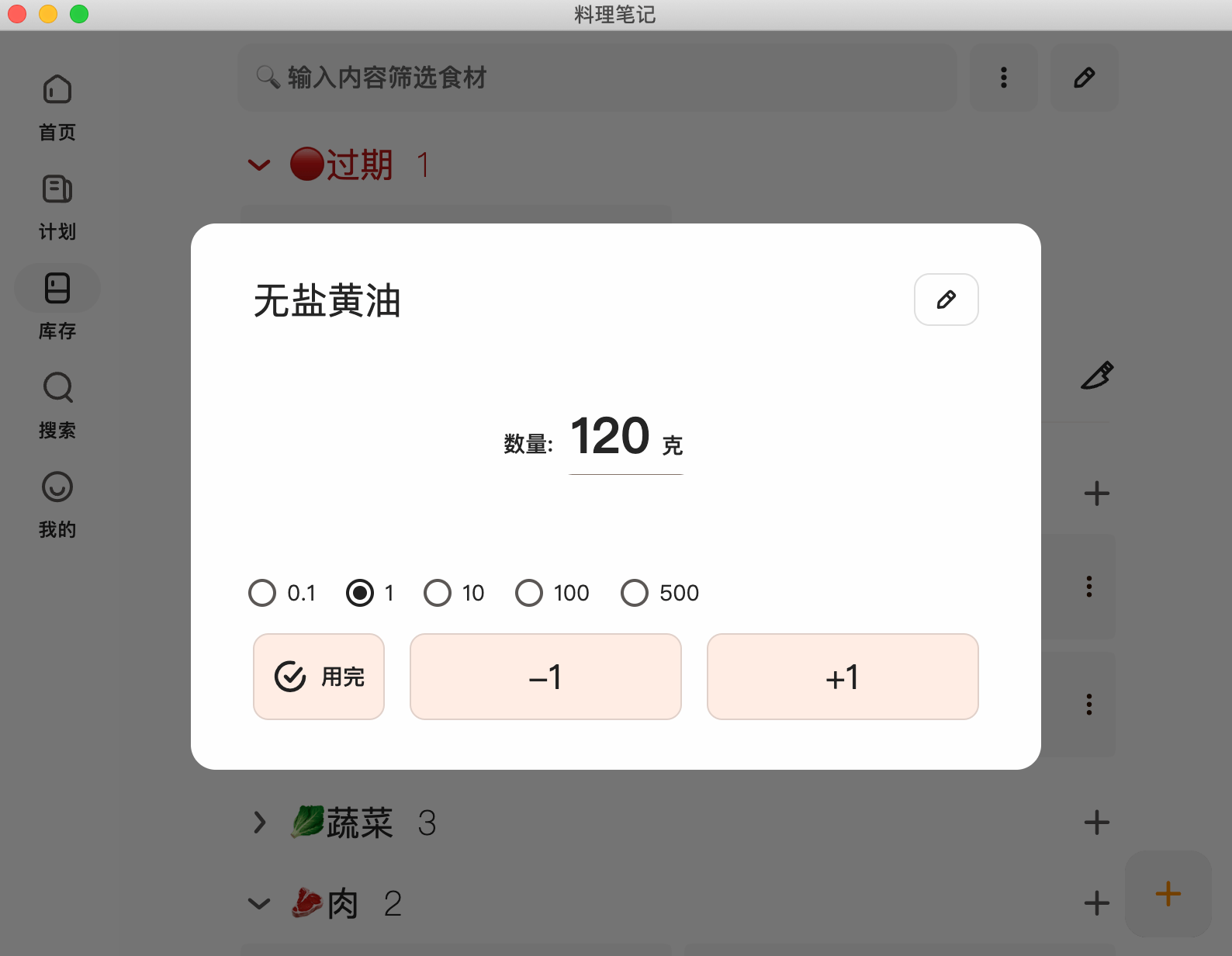Select the 10 step radio button

click(438, 593)
